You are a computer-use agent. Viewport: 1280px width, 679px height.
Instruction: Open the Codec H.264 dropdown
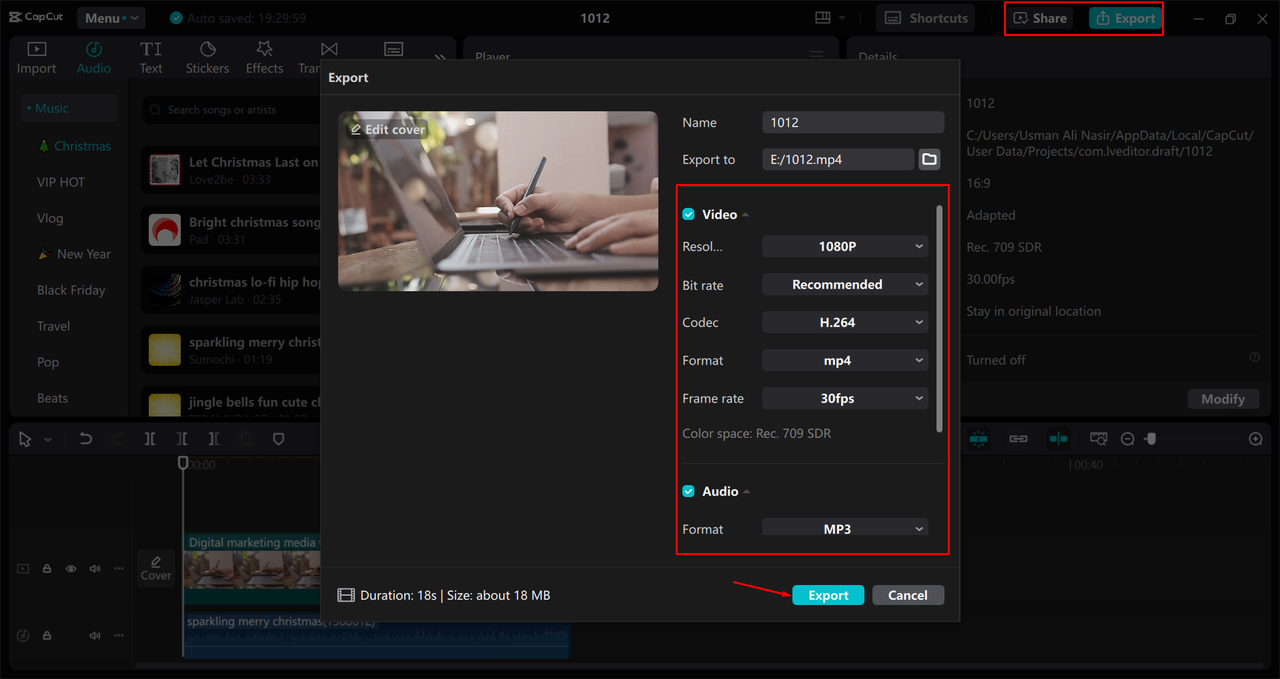(x=845, y=322)
